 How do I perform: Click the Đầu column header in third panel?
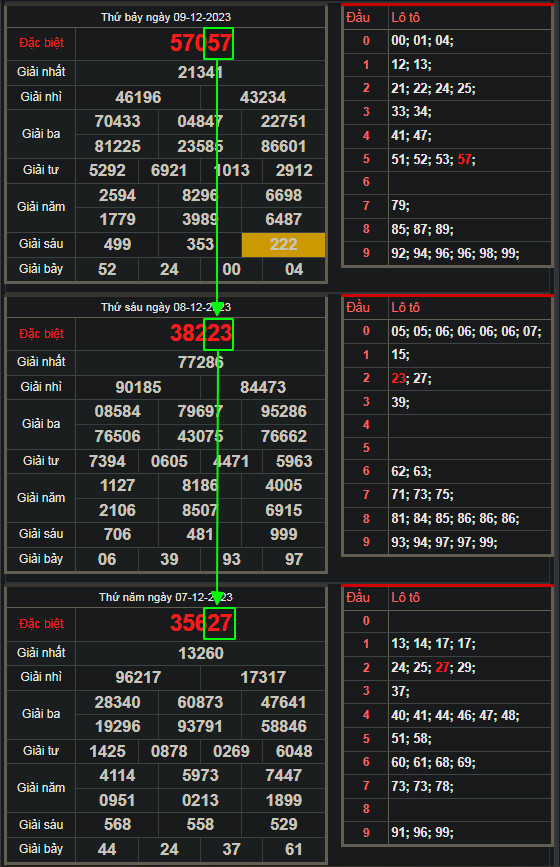click(x=358, y=597)
